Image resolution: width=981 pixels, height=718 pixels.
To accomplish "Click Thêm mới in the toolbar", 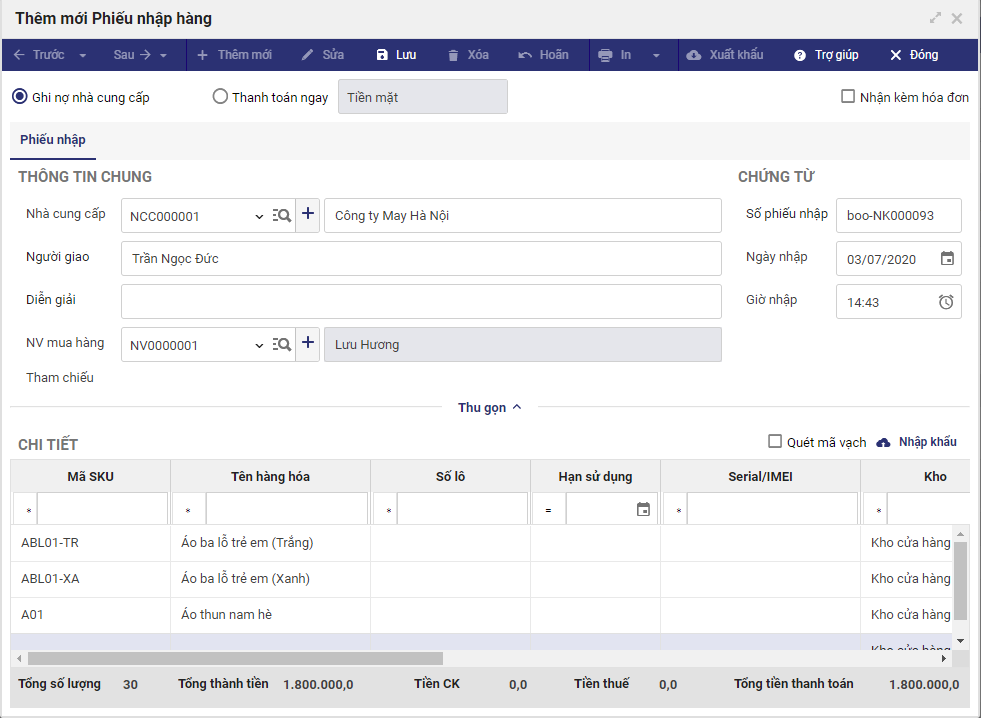I will (x=234, y=55).
